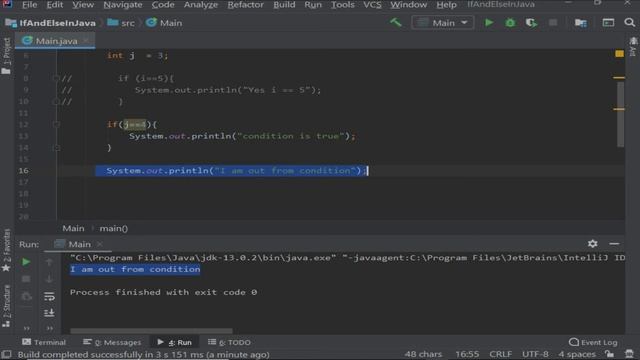The image size is (640, 360).
Task: Run Main with coverage icon
Action: [x=531, y=23]
